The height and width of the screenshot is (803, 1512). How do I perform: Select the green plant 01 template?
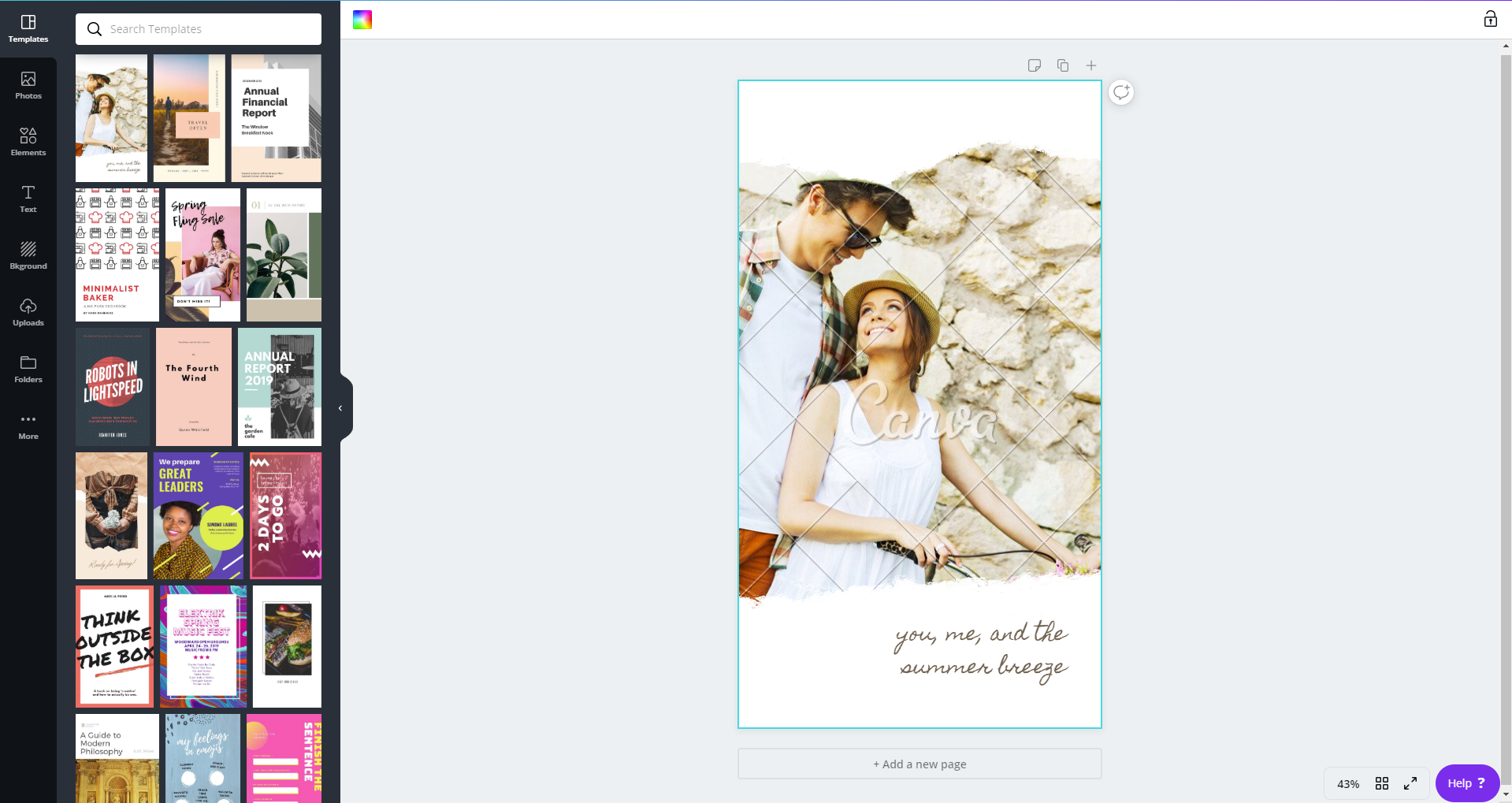tap(284, 255)
